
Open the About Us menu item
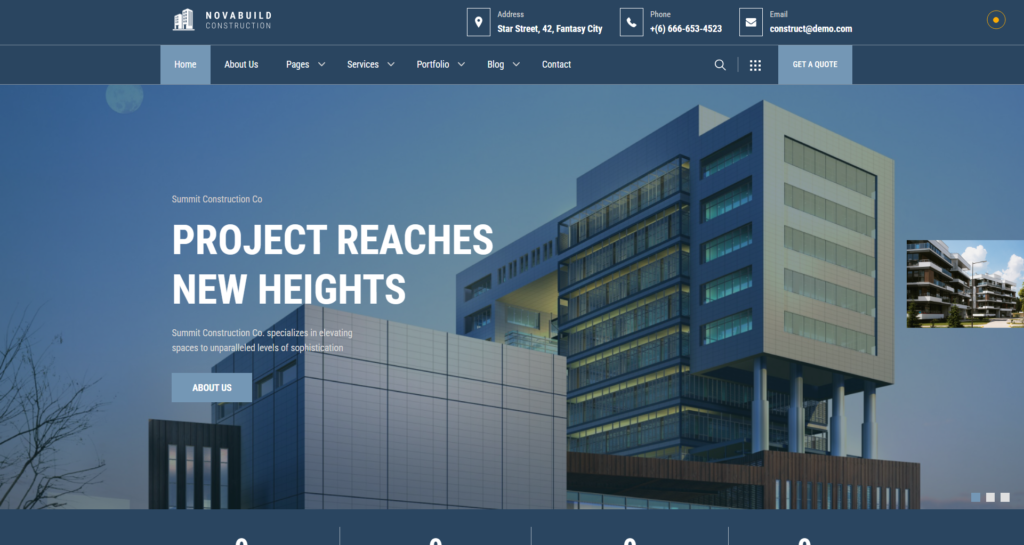tap(241, 65)
